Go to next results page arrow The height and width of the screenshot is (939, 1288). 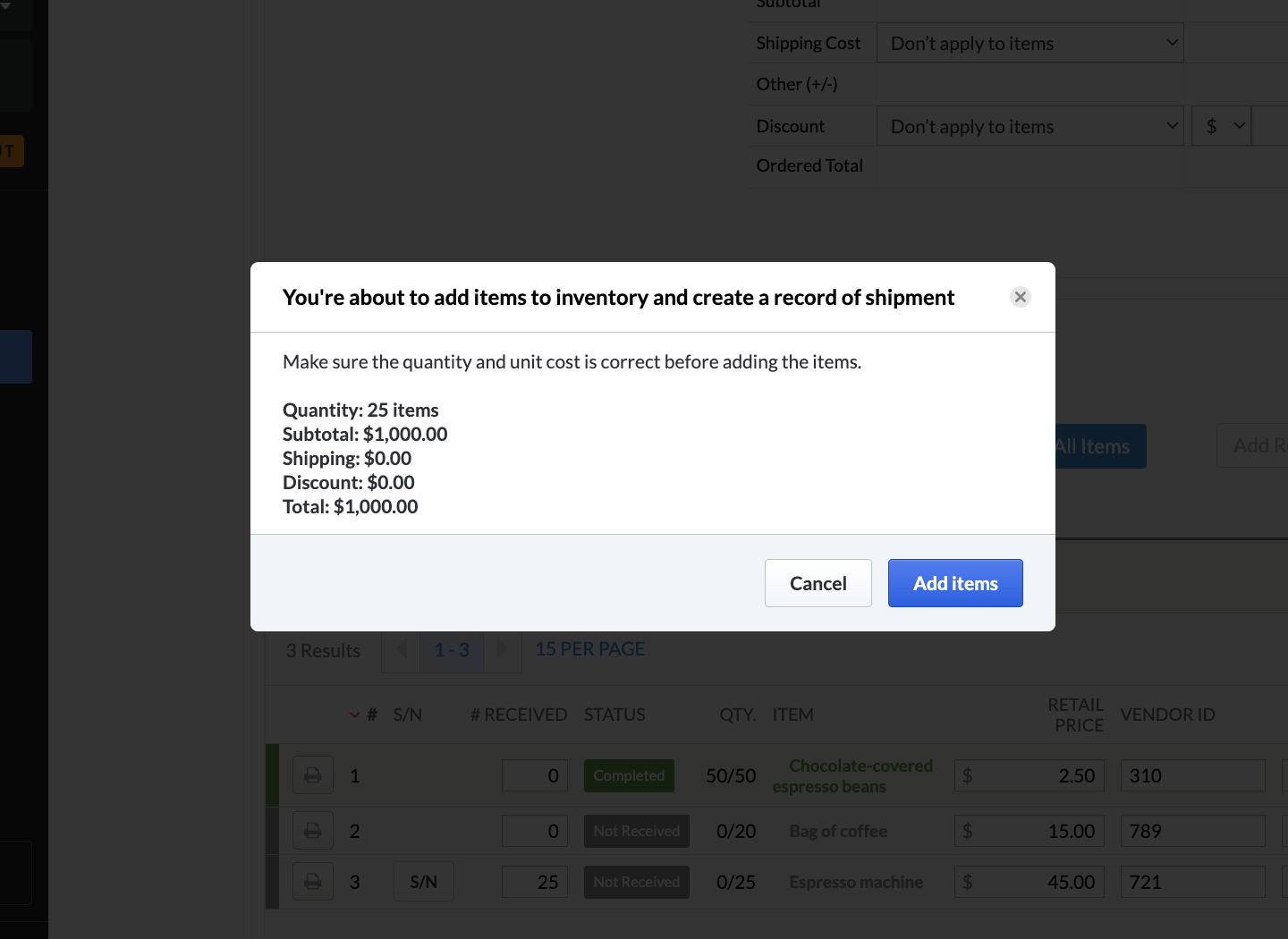click(x=502, y=649)
